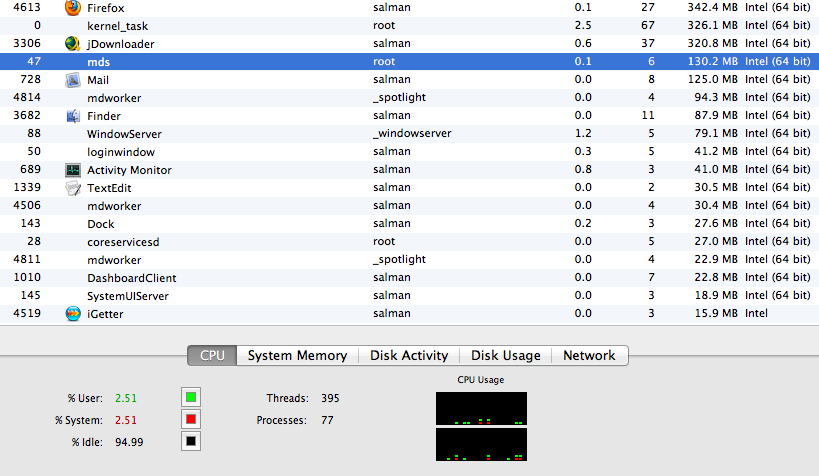Select the iGetter process name
Screen dimensions: 819x476
105,314
